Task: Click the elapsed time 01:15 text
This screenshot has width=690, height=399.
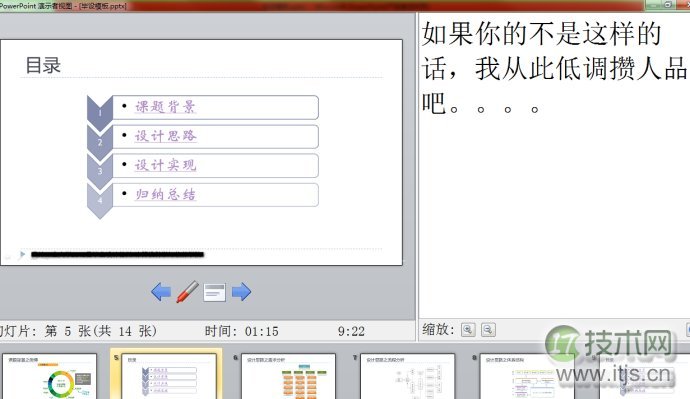Action: pyautogui.click(x=261, y=331)
